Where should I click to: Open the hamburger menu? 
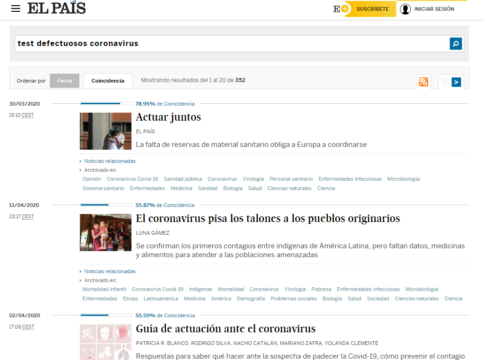pyautogui.click(x=16, y=9)
